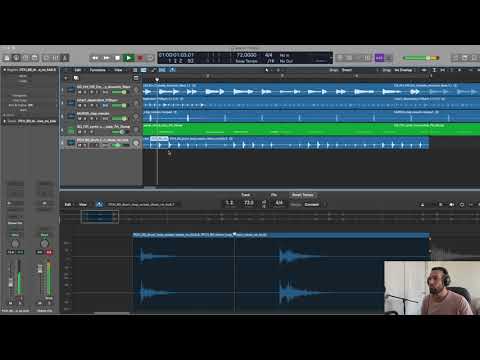Select the first track's audio region
This screenshot has height=360, width=480.
click(268, 90)
